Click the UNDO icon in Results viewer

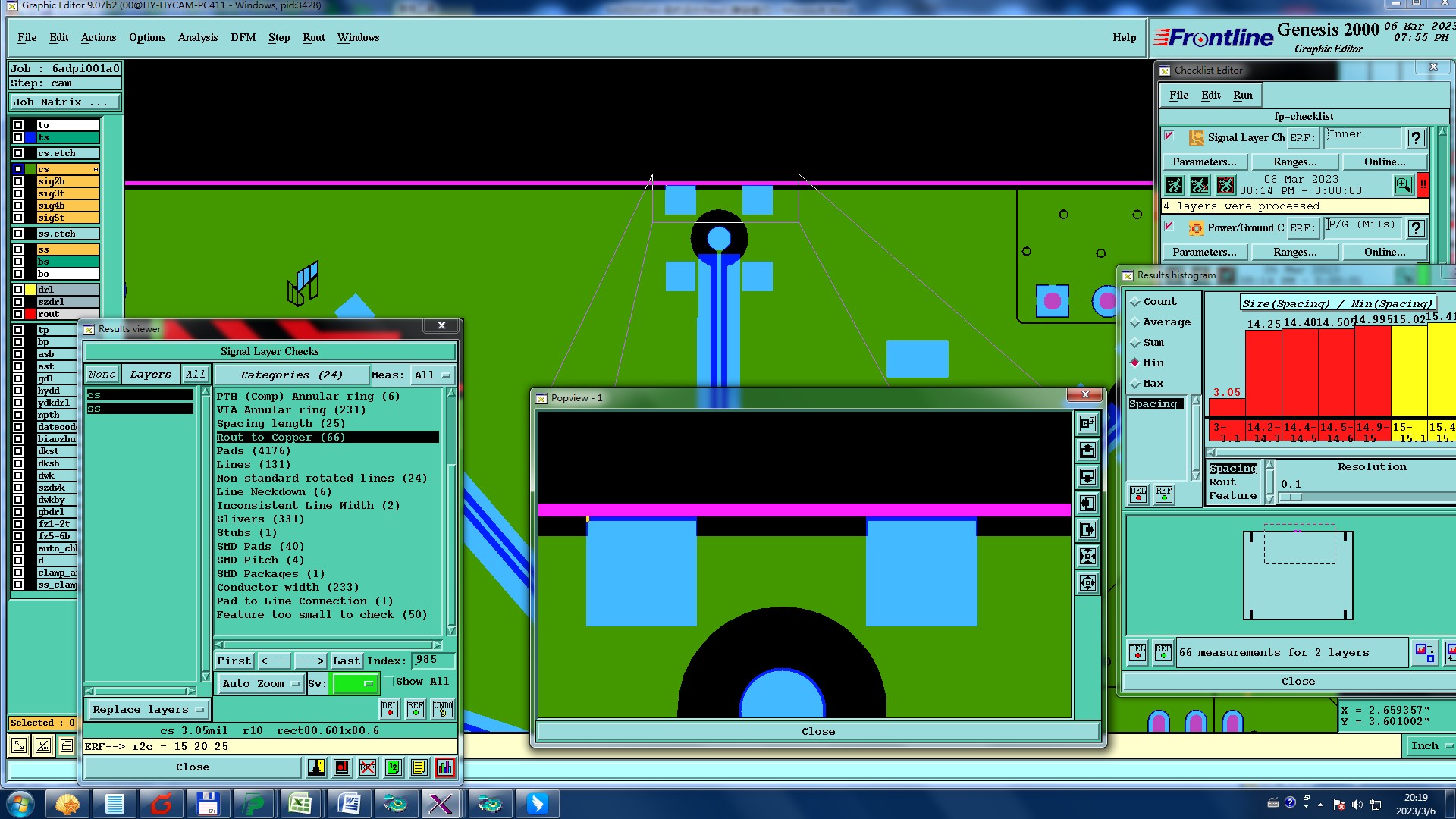(x=443, y=708)
